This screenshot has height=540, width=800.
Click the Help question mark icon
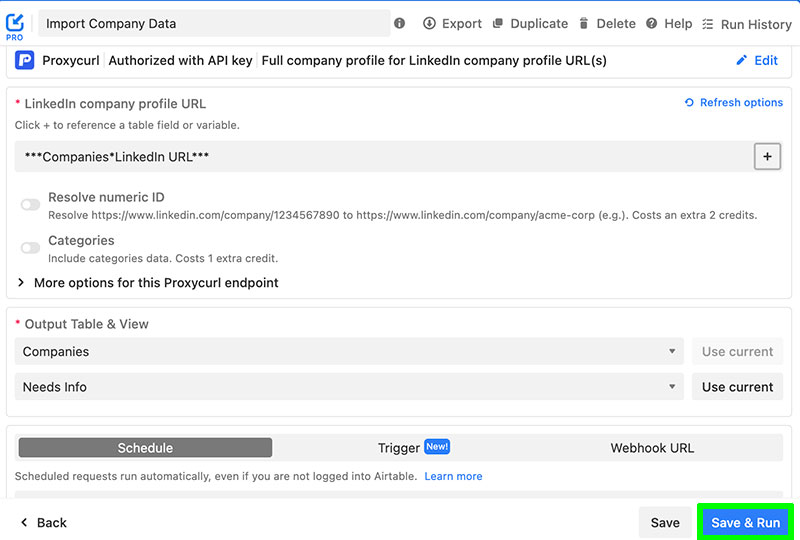(x=652, y=23)
